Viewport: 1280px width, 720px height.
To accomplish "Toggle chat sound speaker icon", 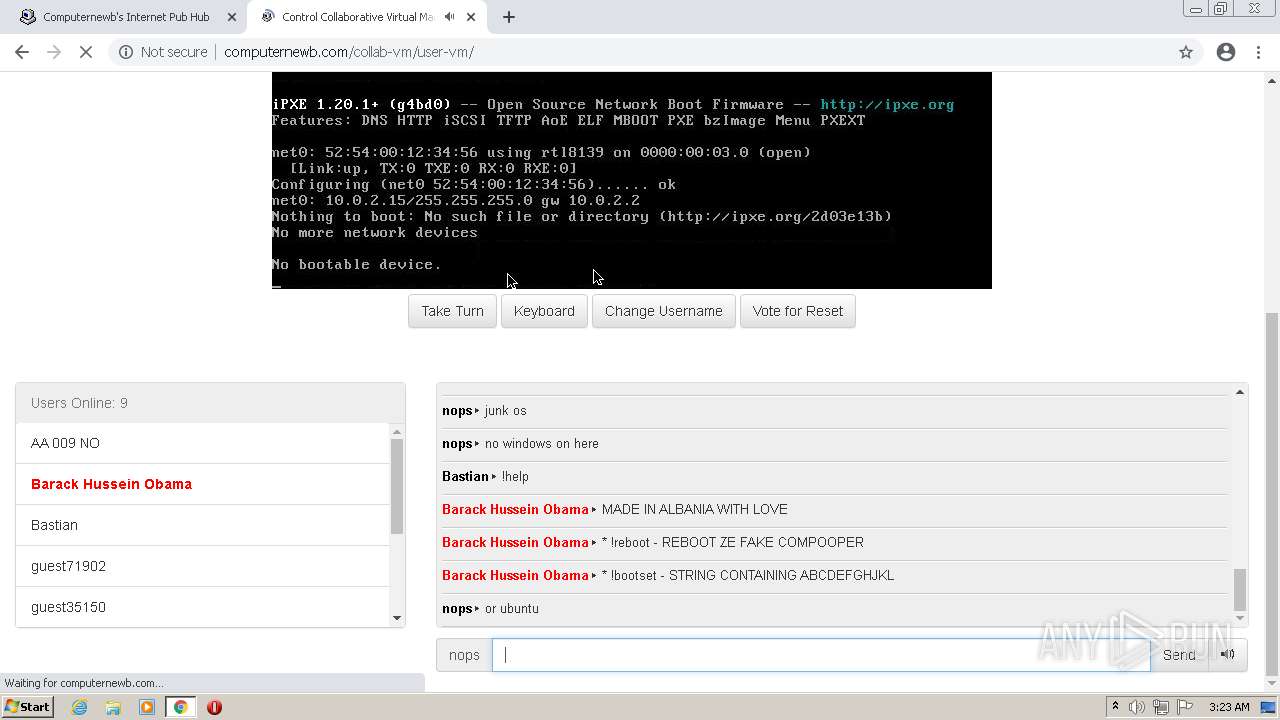I will click(x=1228, y=655).
